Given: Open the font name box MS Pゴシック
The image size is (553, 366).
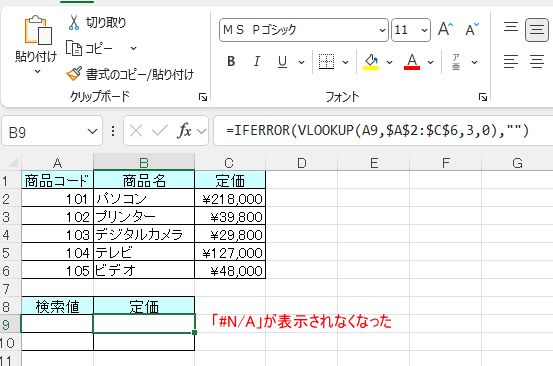Looking at the screenshot, I should (304, 30).
